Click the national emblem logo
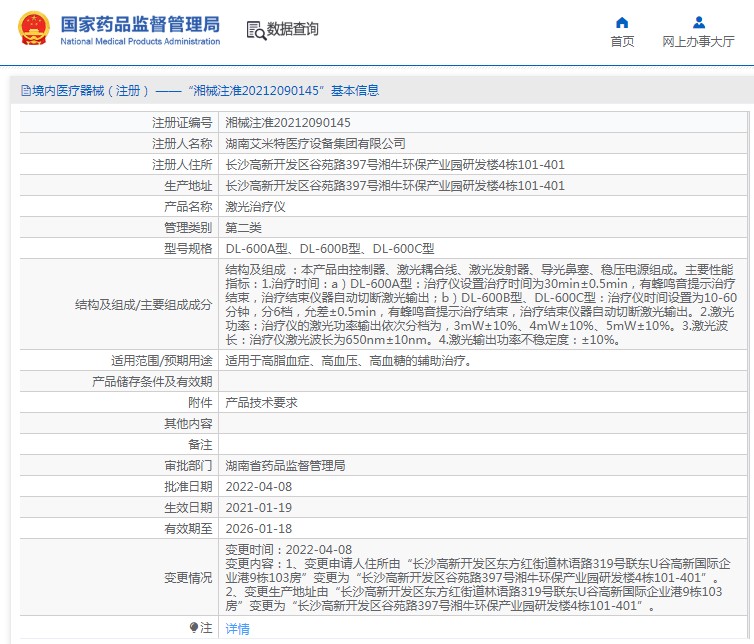The width and height of the screenshot is (754, 644). (34, 29)
